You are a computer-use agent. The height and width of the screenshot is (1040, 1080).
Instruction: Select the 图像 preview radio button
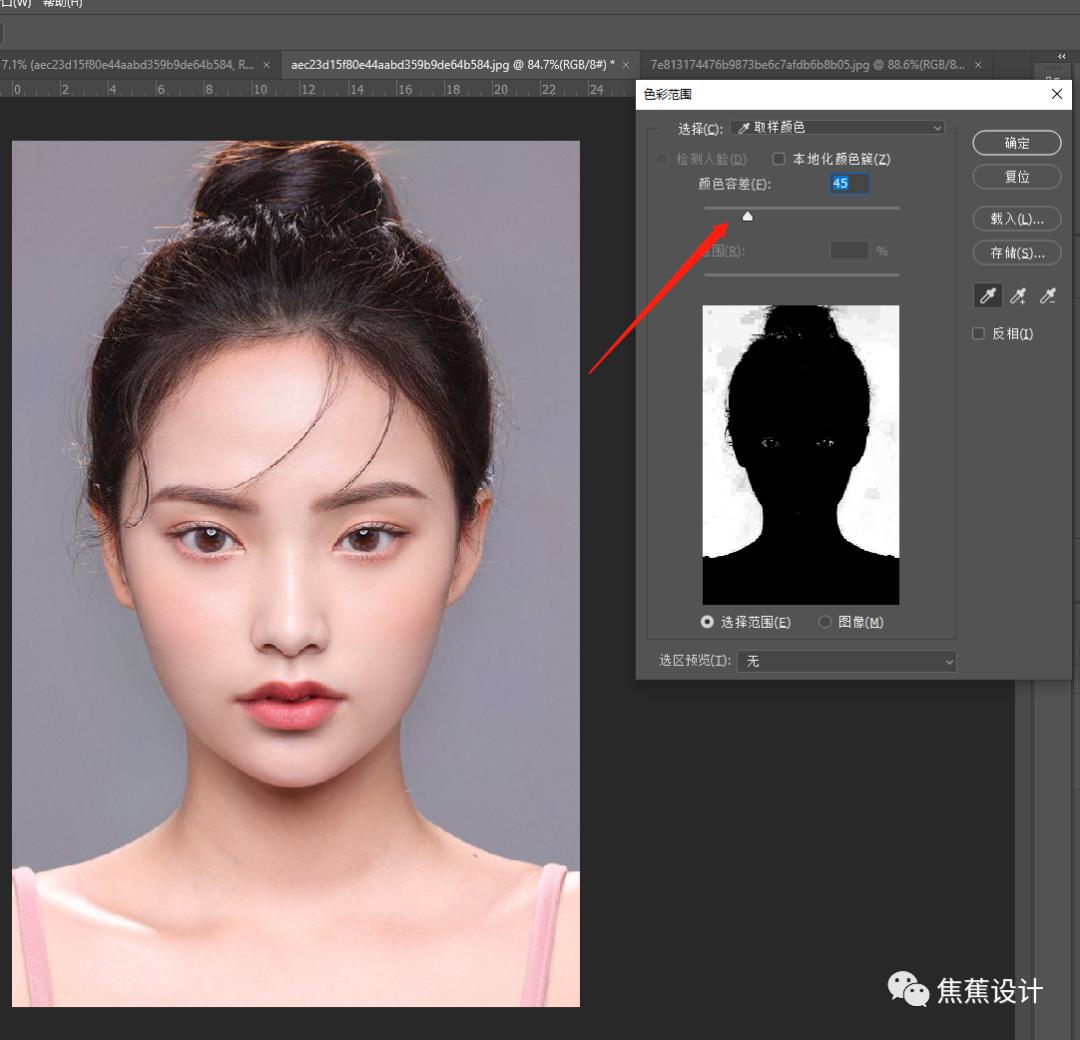[x=825, y=621]
